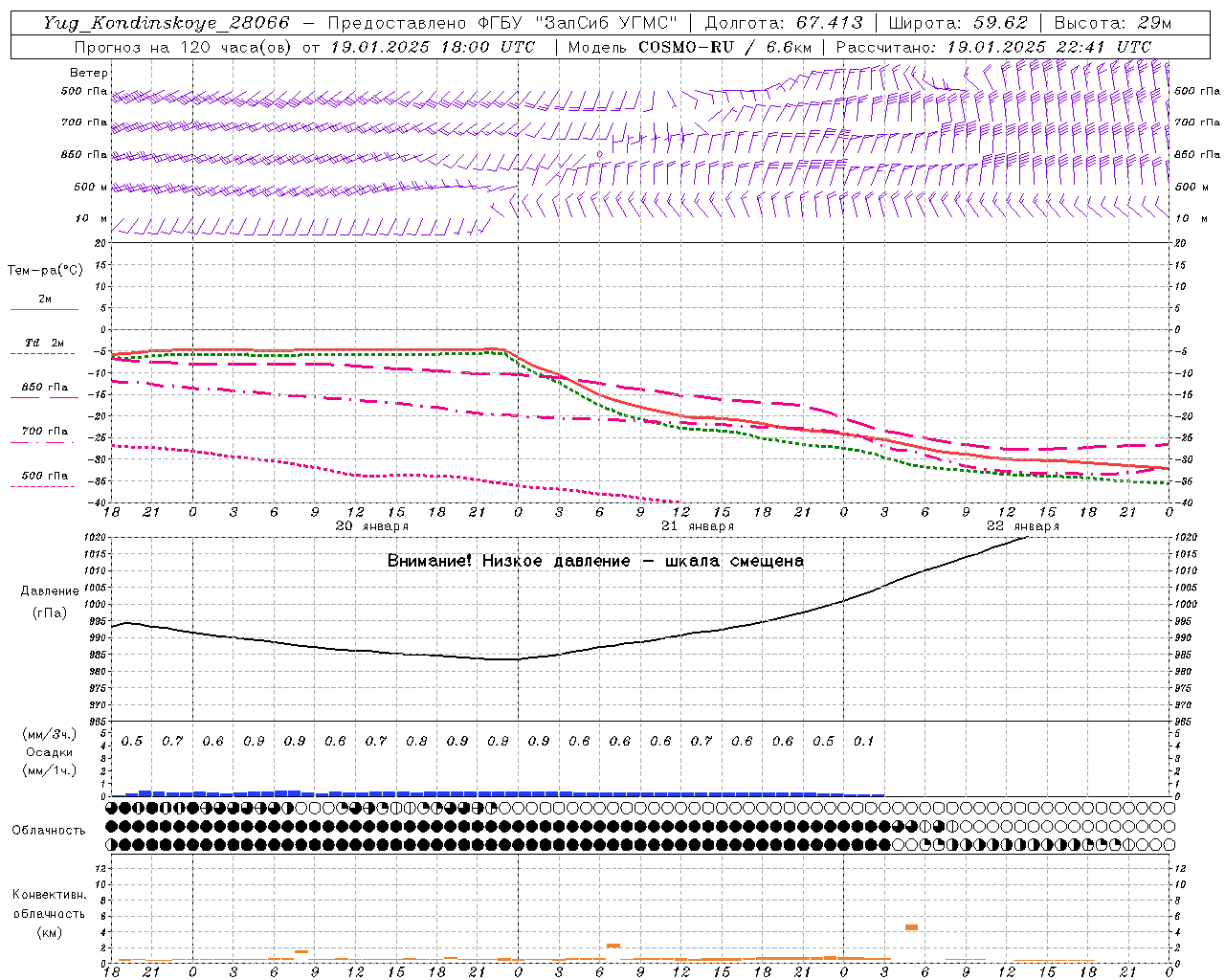Click the Рассчитано: 19.01.2025 22:41 UTC timestamp

click(993, 47)
